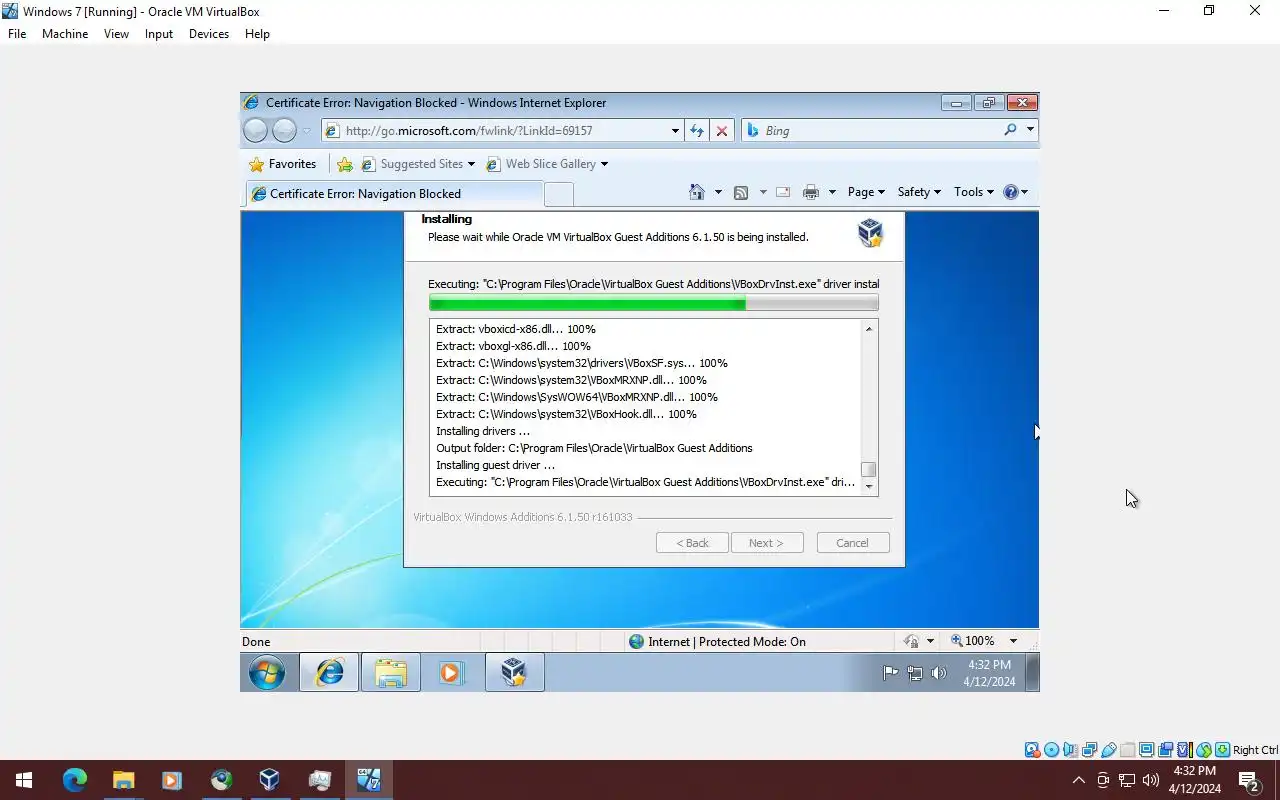Screen dimensions: 1280x800
Task: Open the File menu in VirtualBox
Action: click(17, 33)
